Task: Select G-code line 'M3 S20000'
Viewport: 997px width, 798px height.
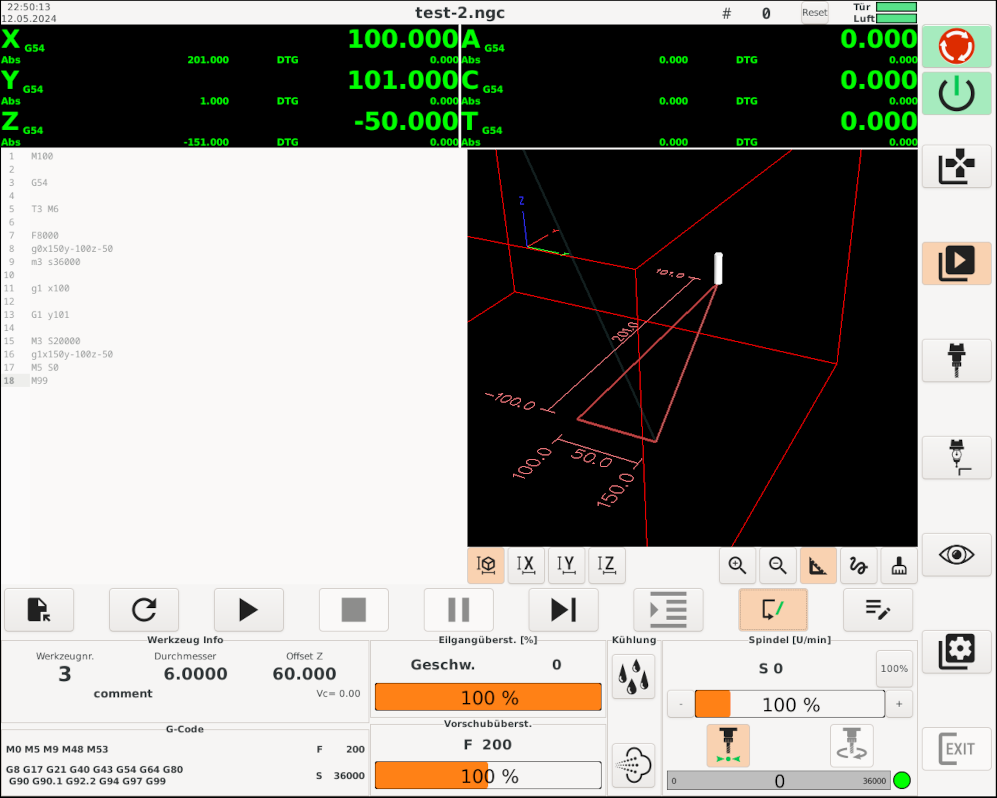Action: tap(56, 341)
